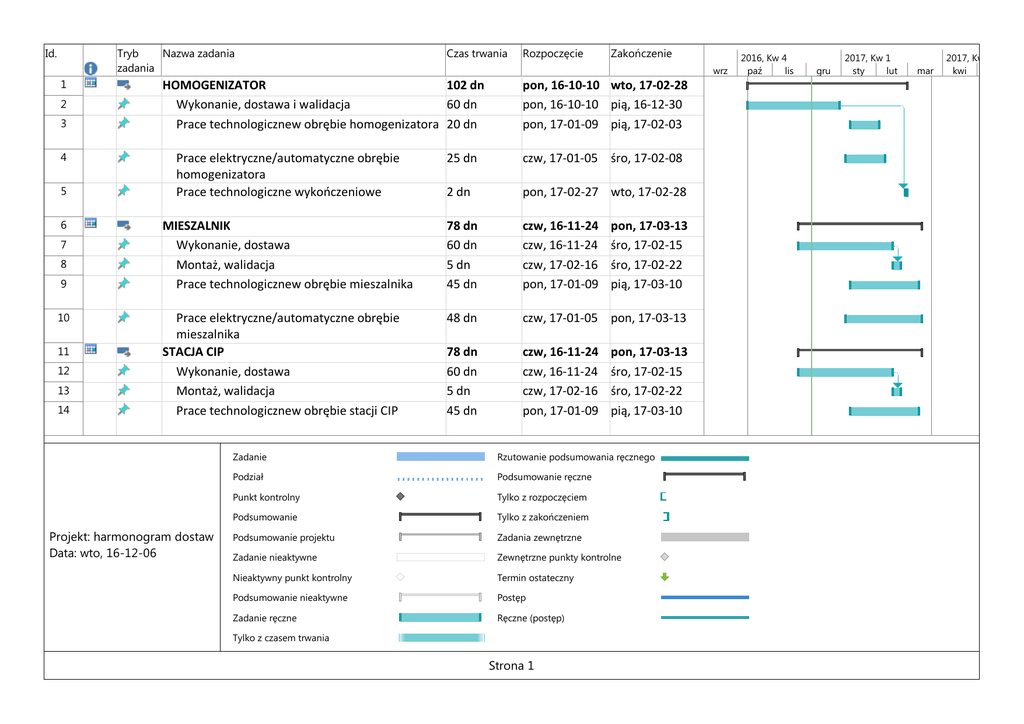
Task: Click the indicator icon in MIESZALNIK row
Action: pos(90,225)
